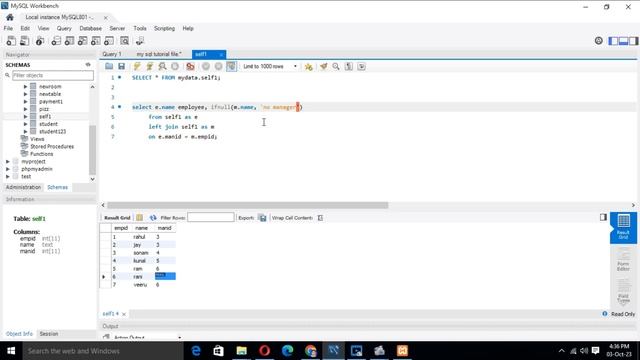Open Limit to 1000 rows dropdown

tap(270, 66)
